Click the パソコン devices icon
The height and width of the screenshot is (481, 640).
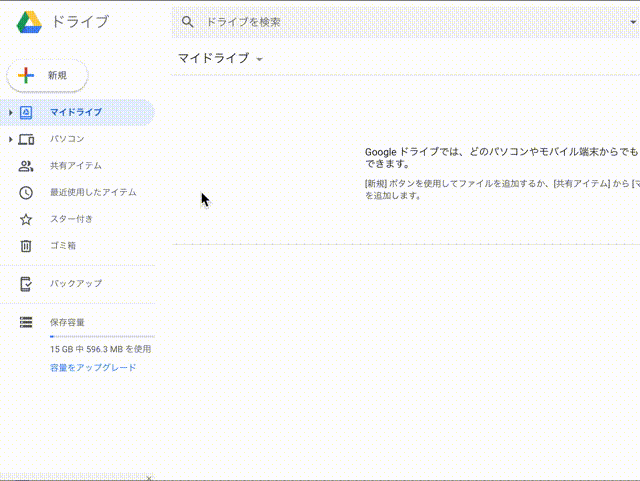click(26, 140)
